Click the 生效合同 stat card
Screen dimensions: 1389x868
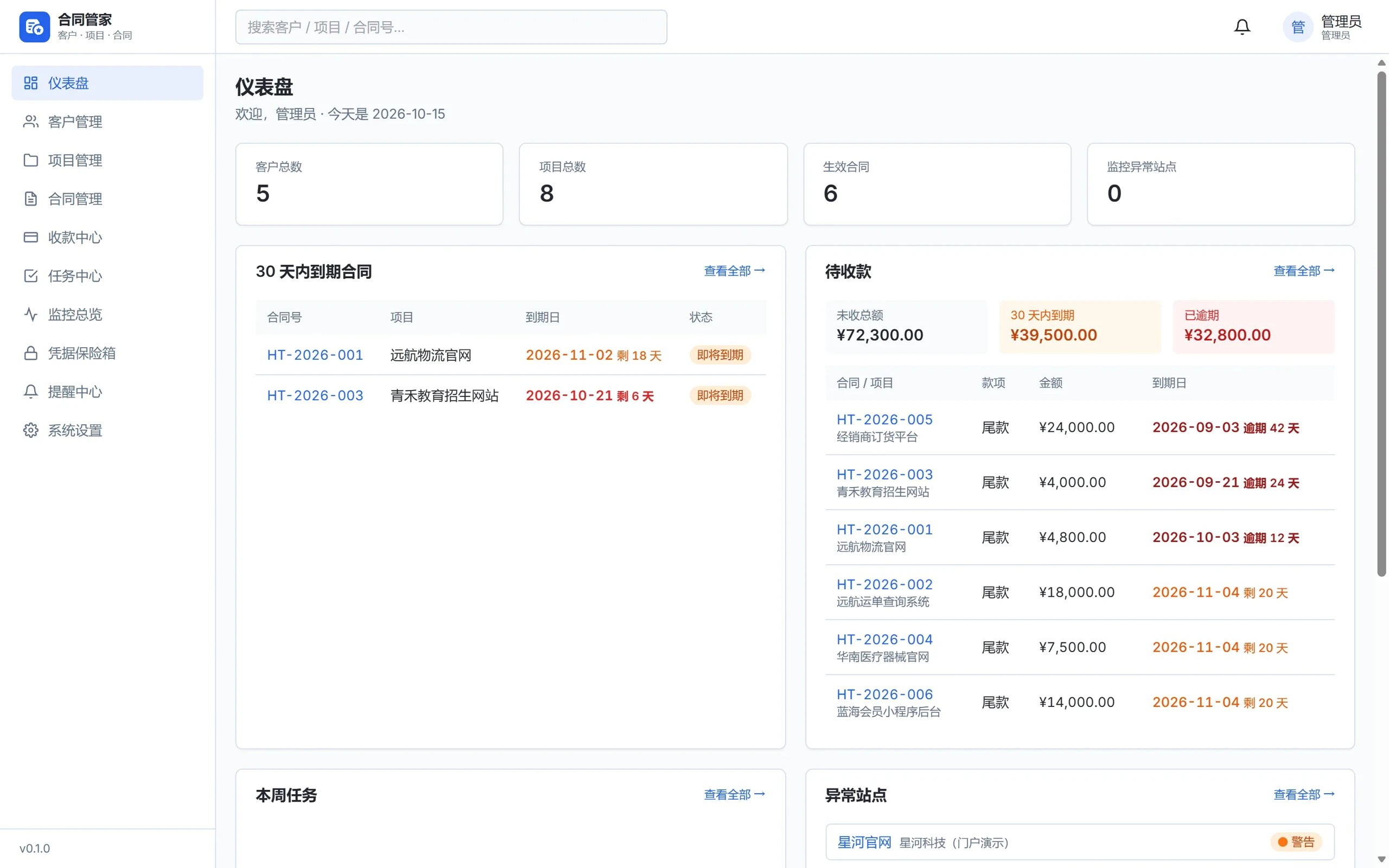pyautogui.click(x=937, y=184)
